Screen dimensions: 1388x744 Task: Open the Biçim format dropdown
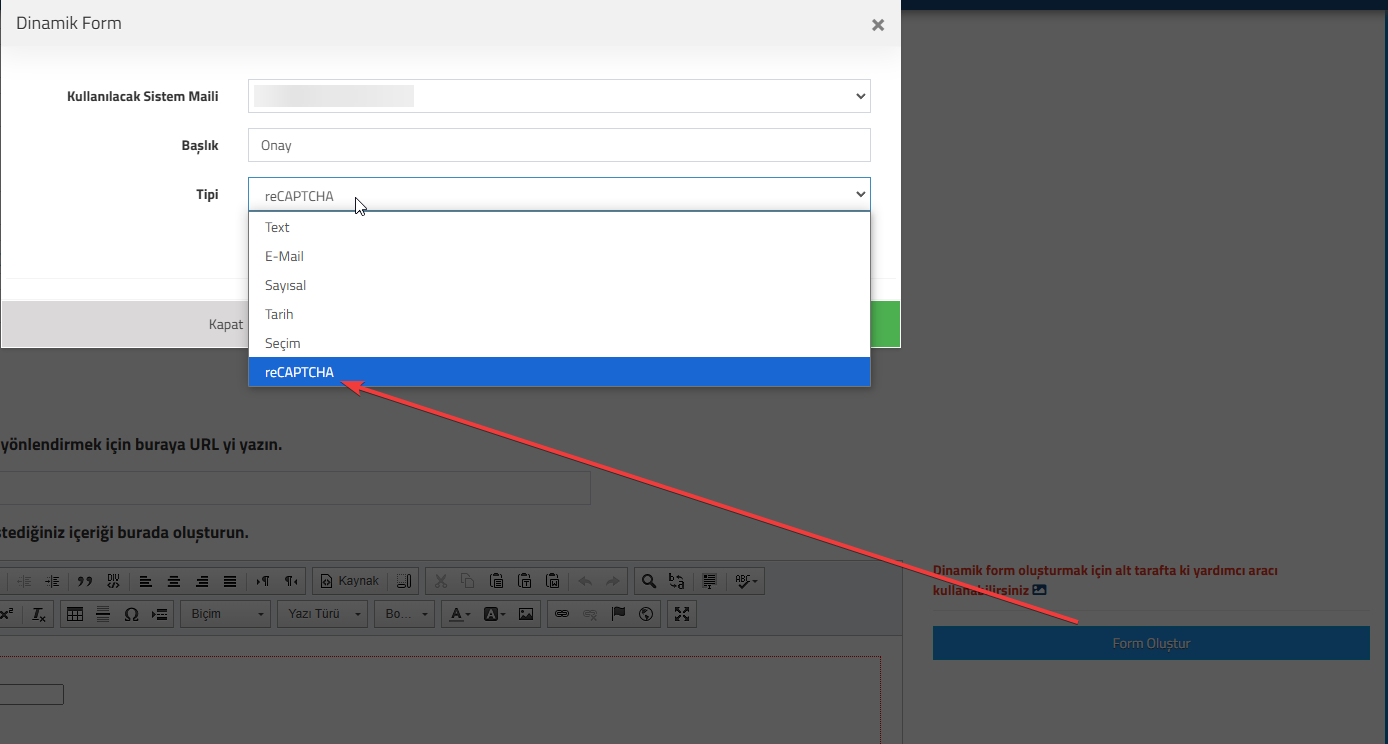click(225, 614)
